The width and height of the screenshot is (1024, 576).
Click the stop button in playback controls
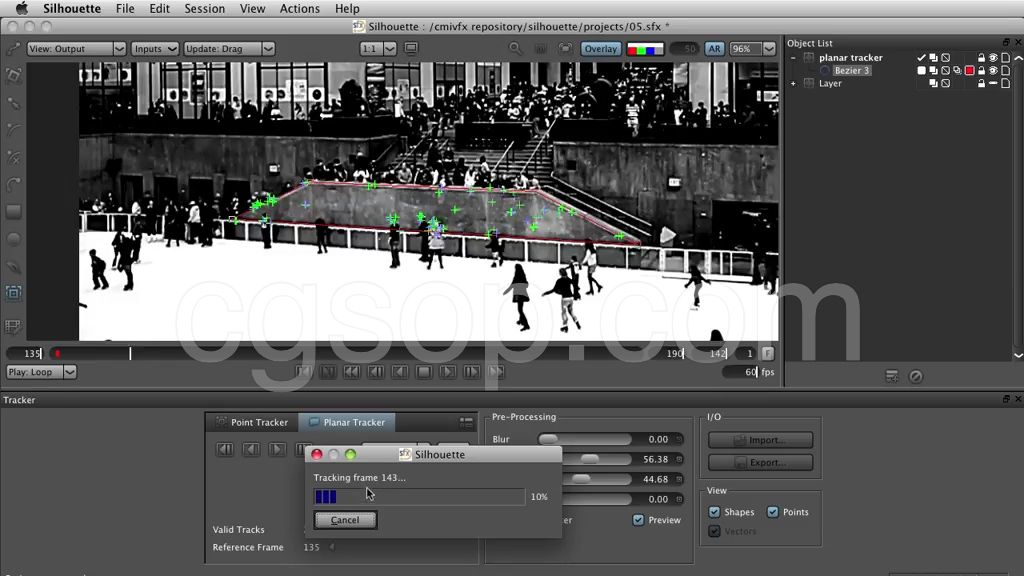click(423, 372)
